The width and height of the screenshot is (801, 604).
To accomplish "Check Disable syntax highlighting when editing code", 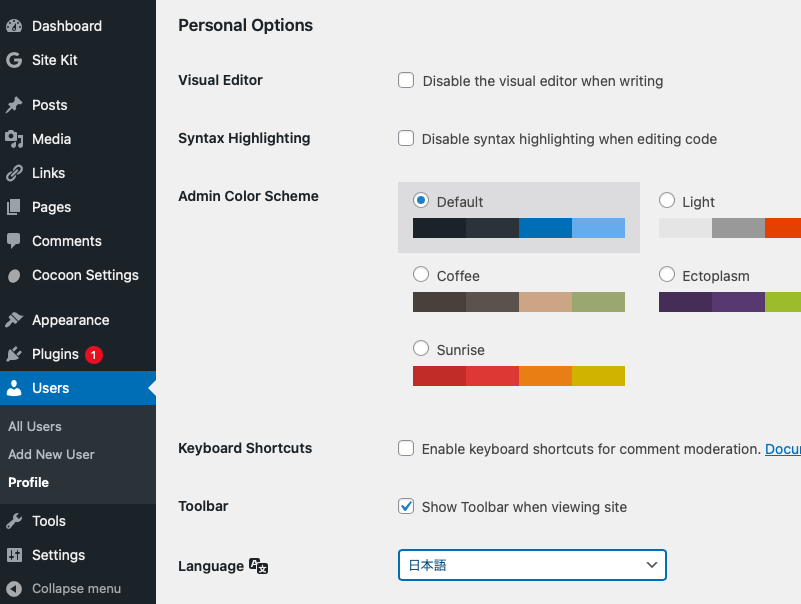I will point(406,139).
